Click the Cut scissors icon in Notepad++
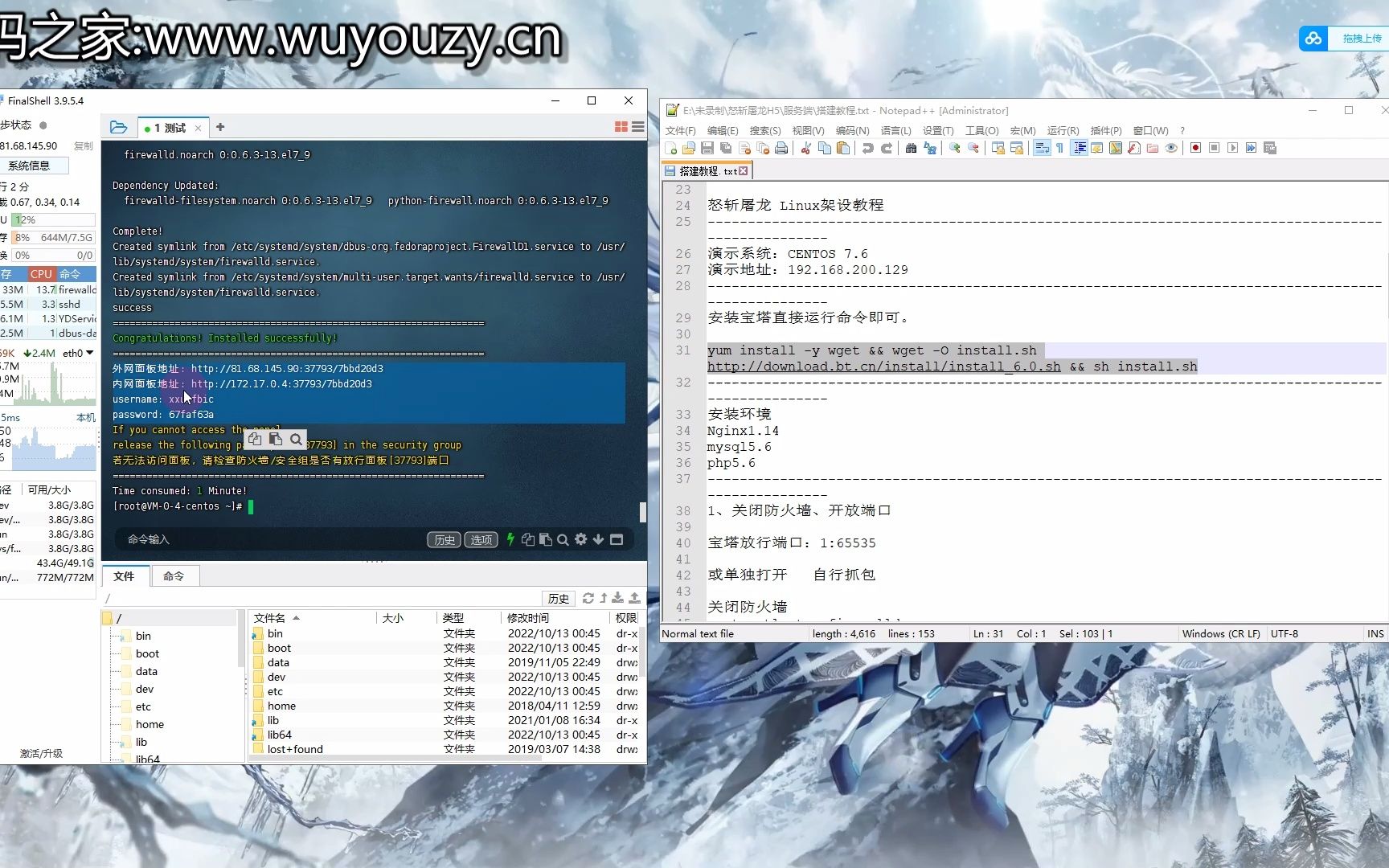 pos(805,148)
